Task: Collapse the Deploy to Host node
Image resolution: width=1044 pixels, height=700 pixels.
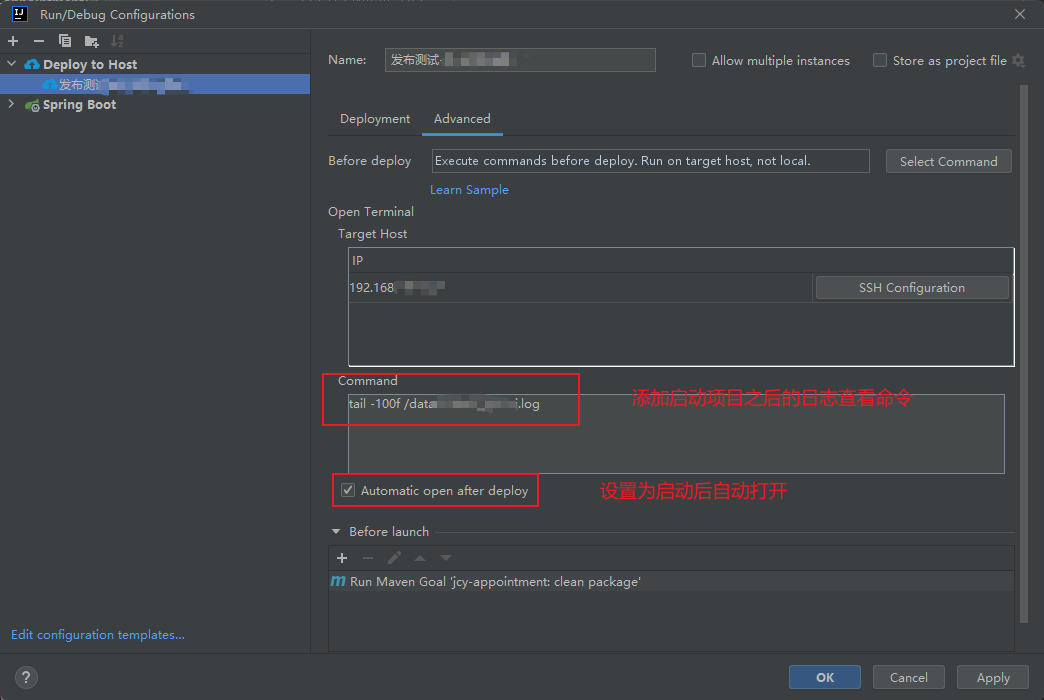Action: pyautogui.click(x=11, y=64)
